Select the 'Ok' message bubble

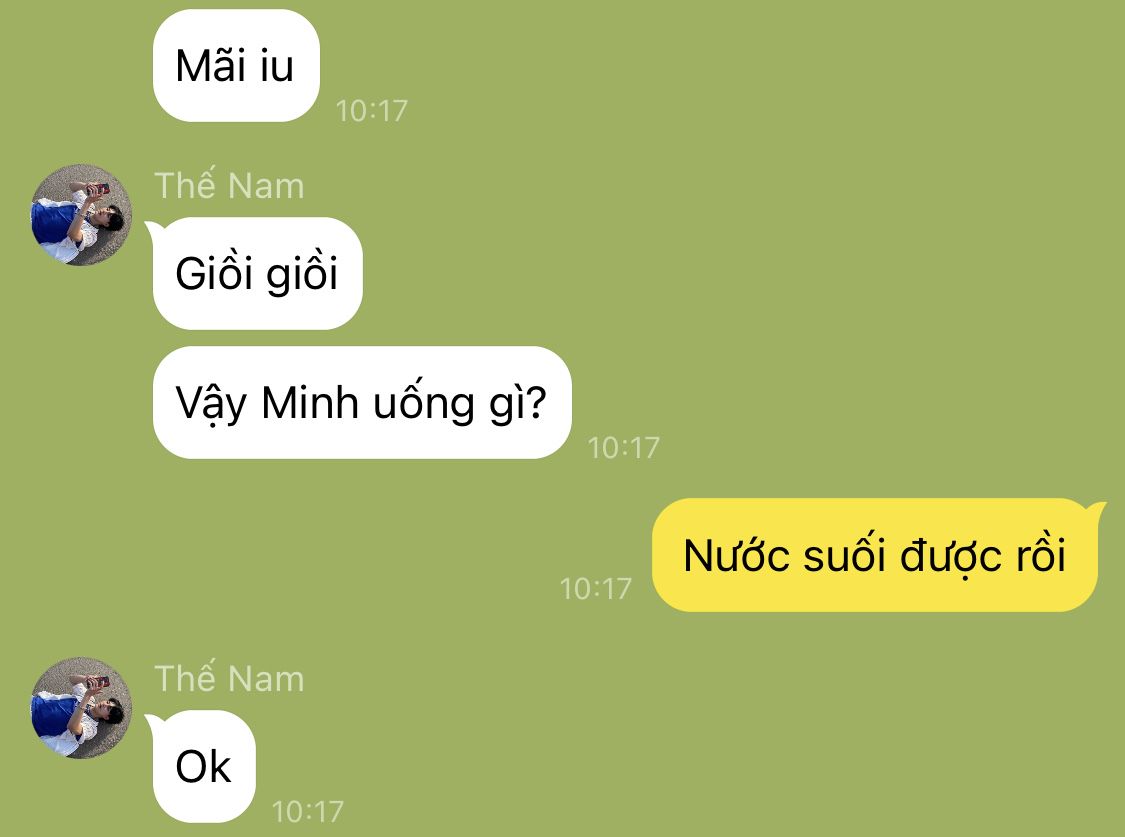(204, 767)
